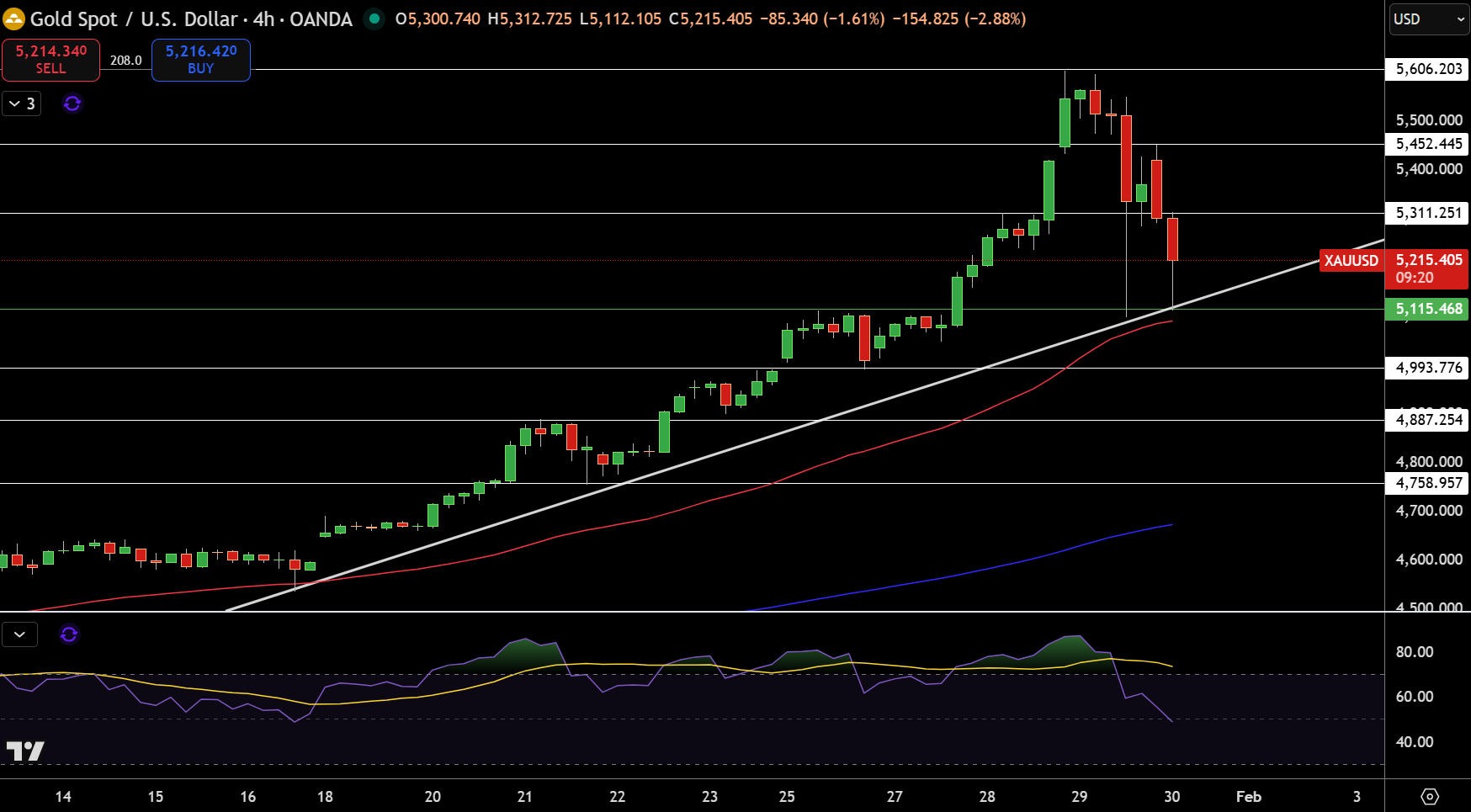
Task: Click the spread value 208.0
Action: tap(126, 61)
